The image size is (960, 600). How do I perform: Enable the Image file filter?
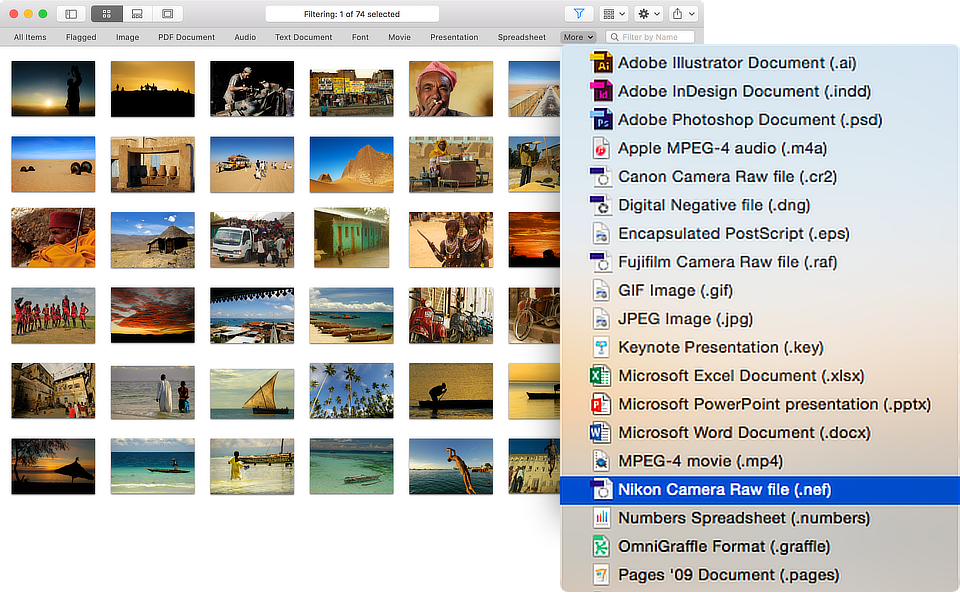tap(127, 37)
